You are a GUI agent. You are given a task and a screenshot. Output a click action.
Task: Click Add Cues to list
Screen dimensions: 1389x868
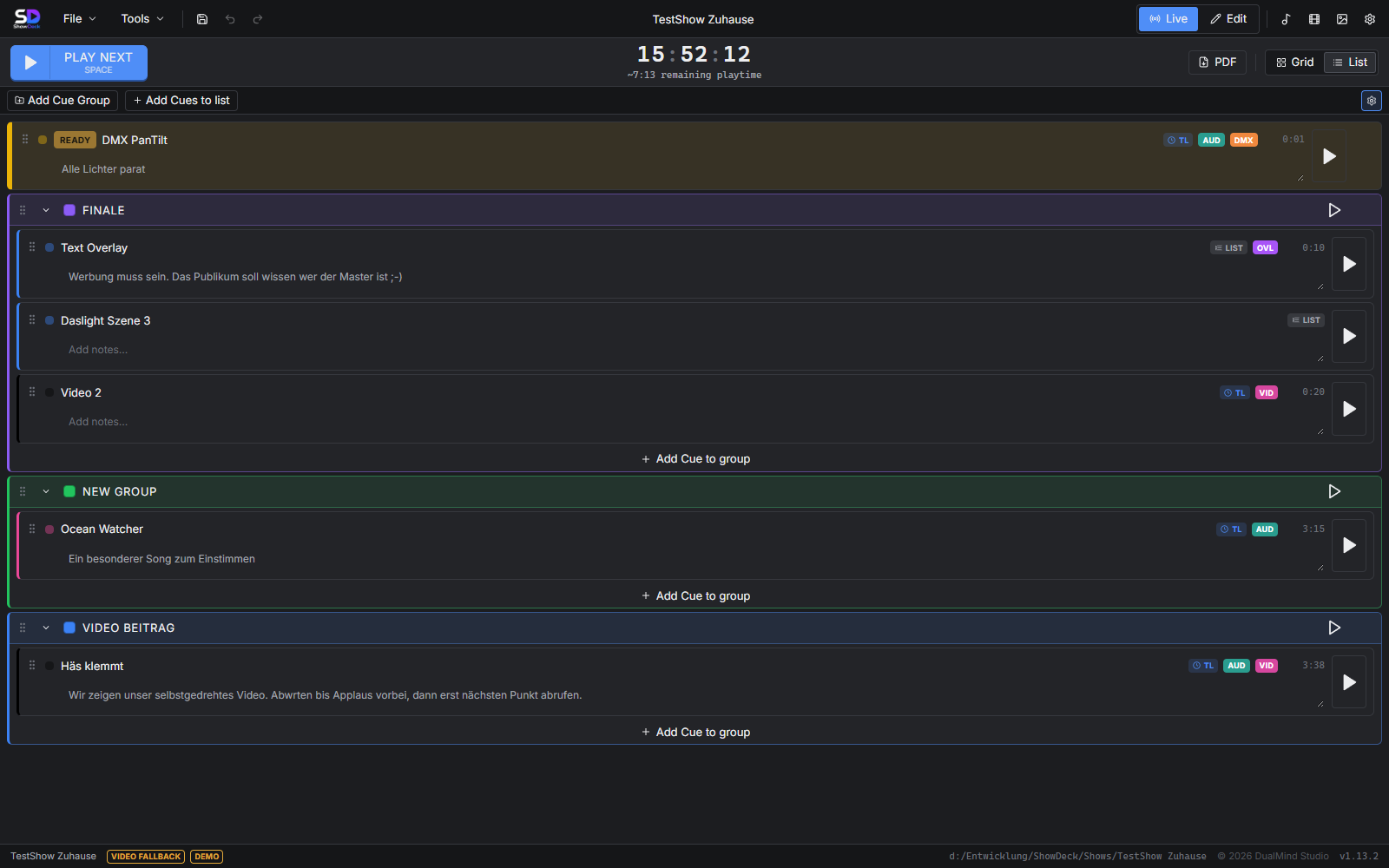pyautogui.click(x=181, y=101)
